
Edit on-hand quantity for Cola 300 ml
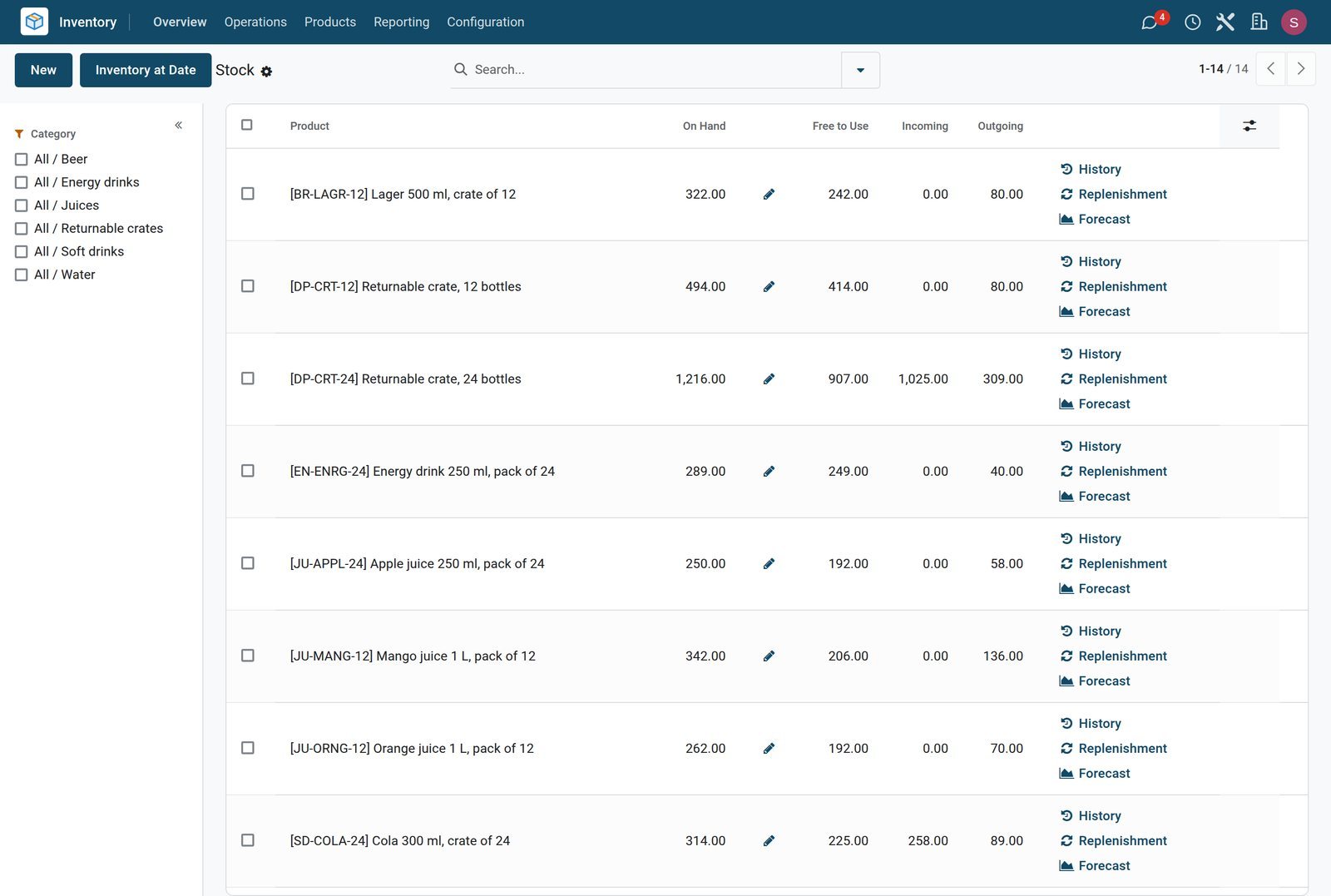pos(769,841)
